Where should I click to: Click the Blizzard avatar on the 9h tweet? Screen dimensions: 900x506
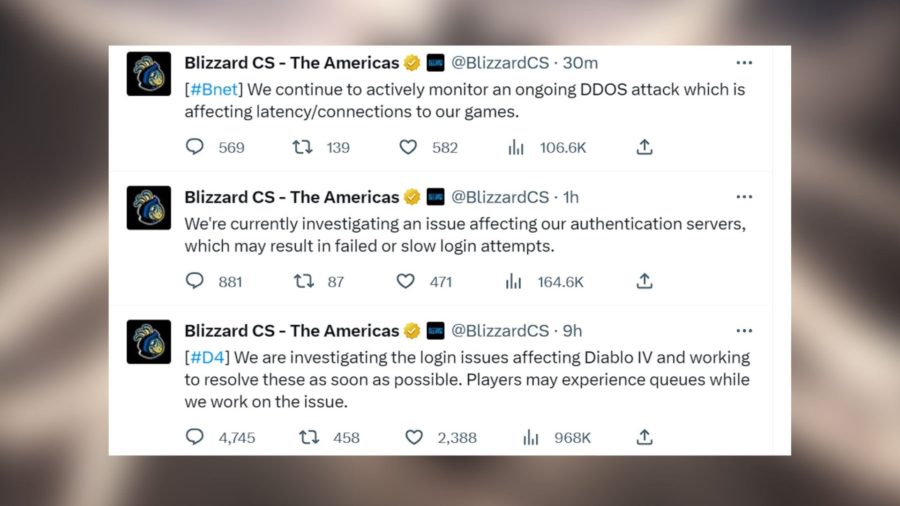(149, 341)
